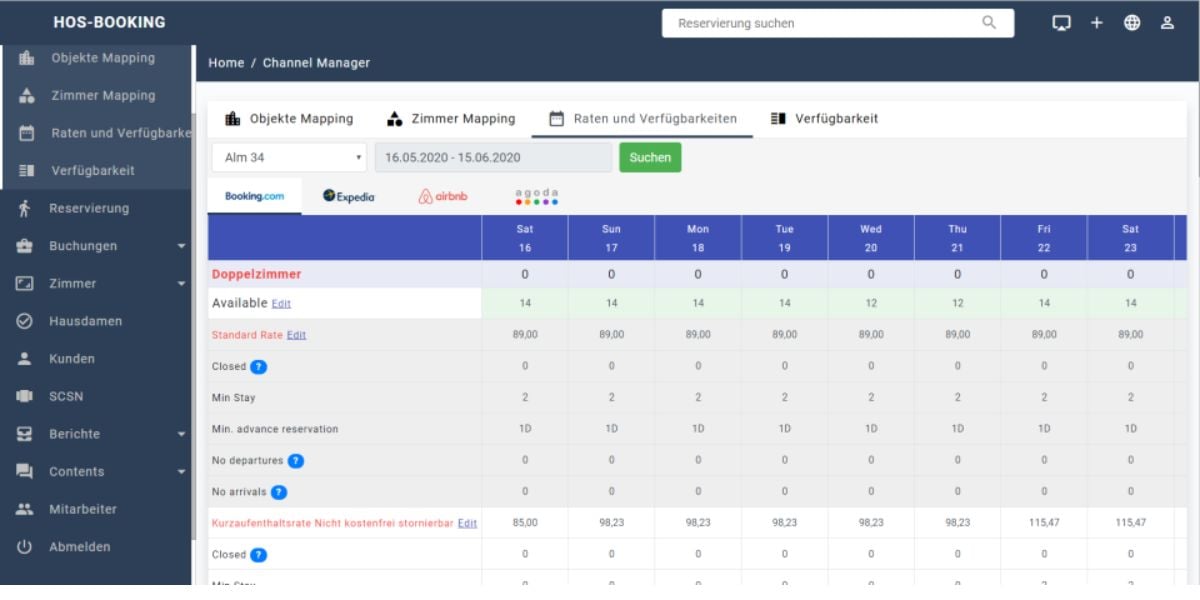Click the plus icon in header
Image resolution: width=1200 pixels, height=600 pixels.
[x=1096, y=23]
